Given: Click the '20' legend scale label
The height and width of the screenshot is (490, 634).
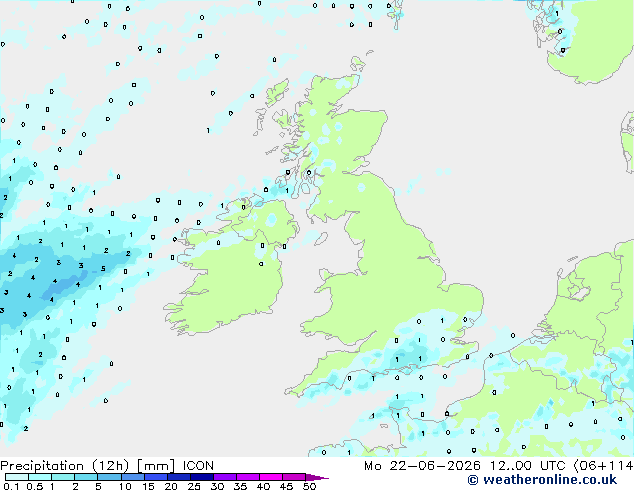Looking at the screenshot, I should coord(171,486).
